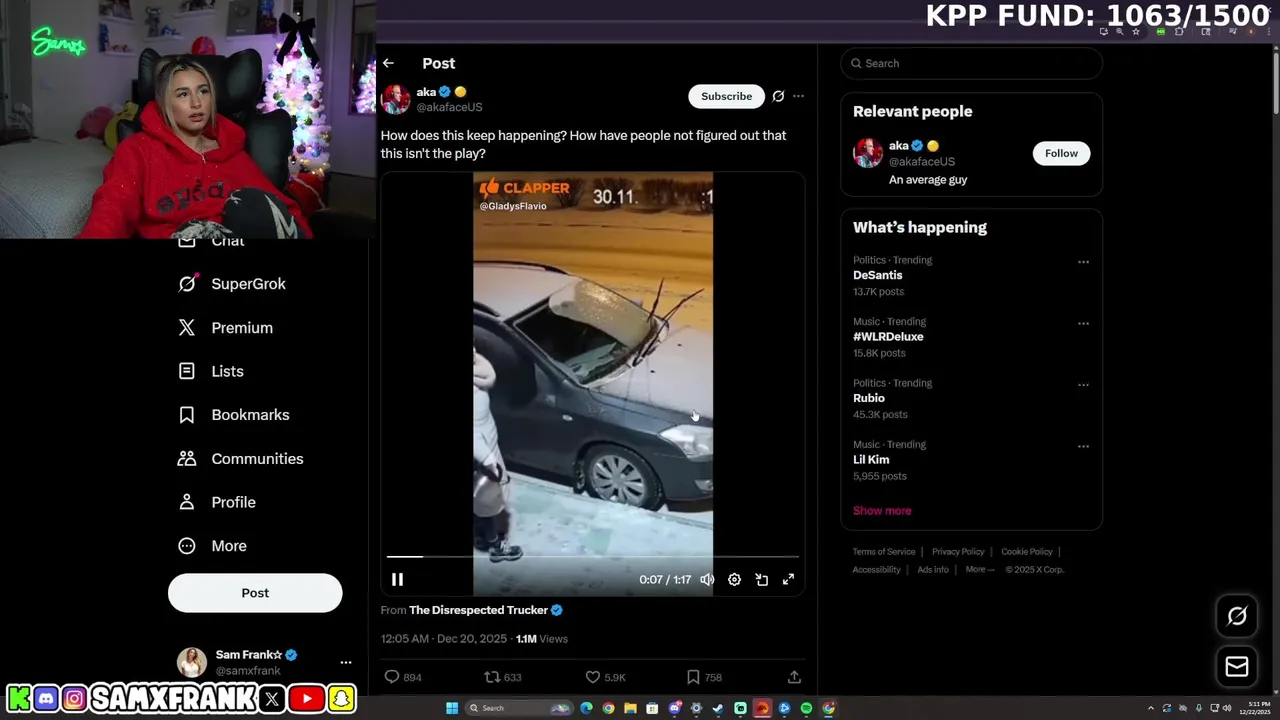The image size is (1280, 720).
Task: Open Microsoft Edge from the taskbar
Action: 586,708
